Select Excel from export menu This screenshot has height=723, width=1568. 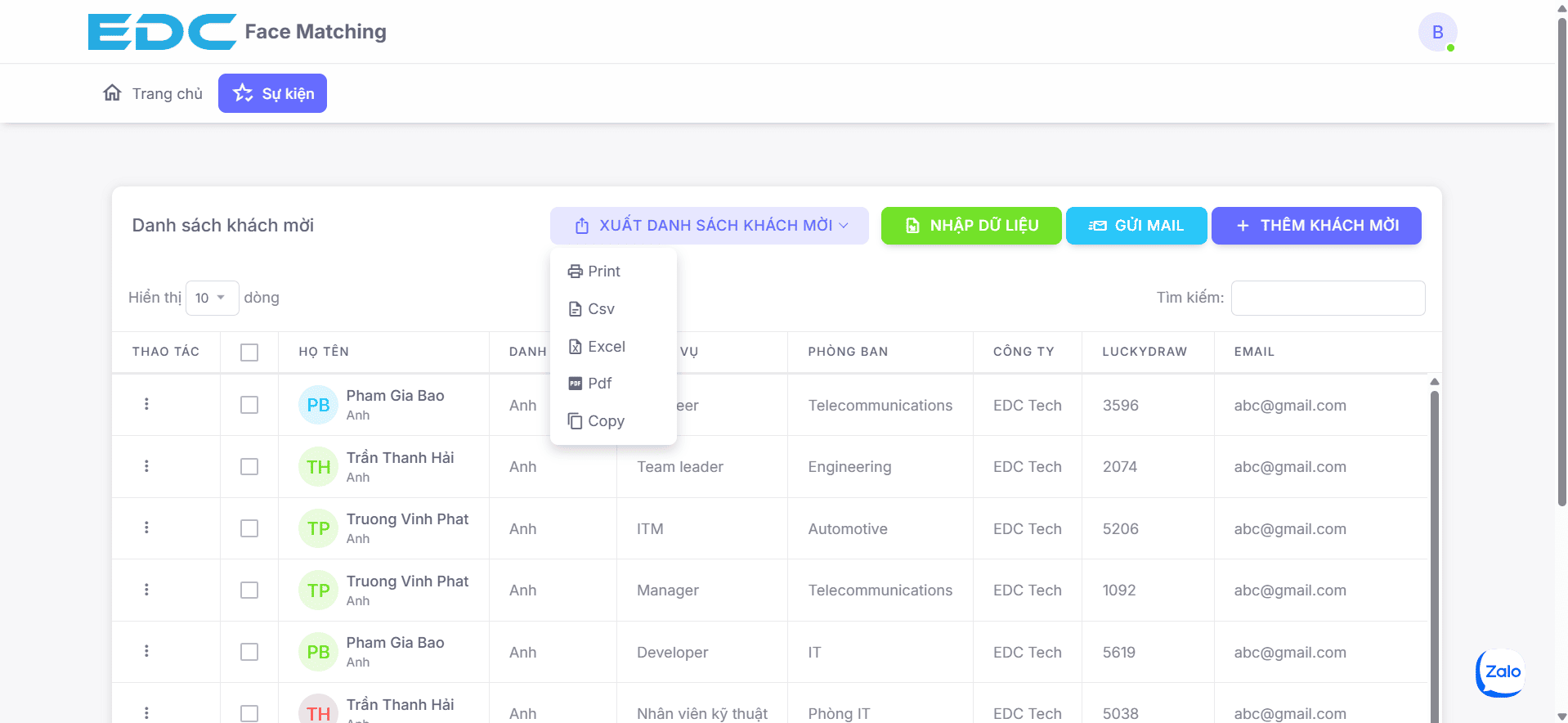[613, 347]
